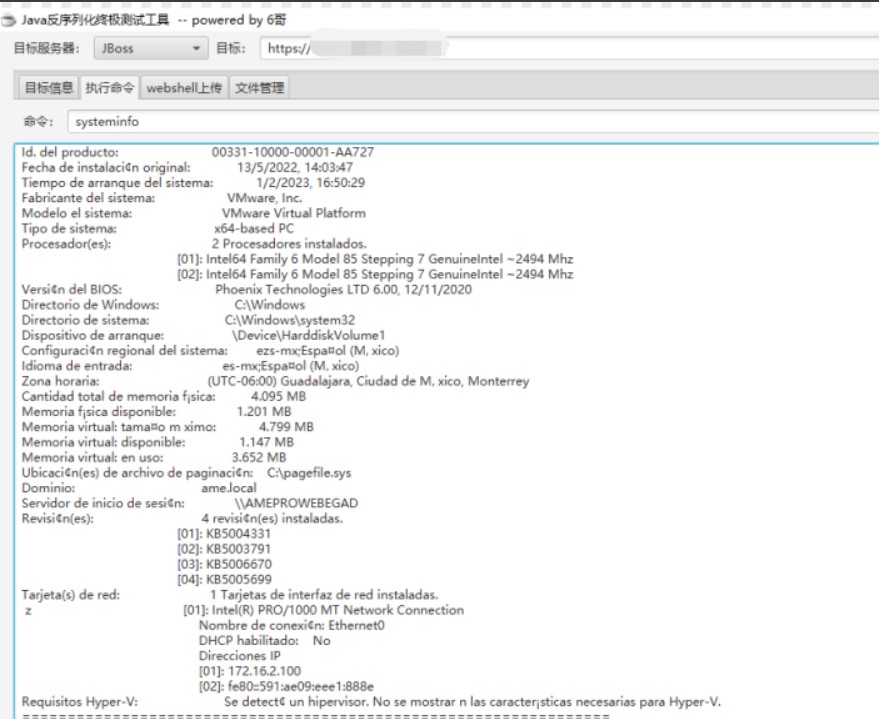
Task: Click the Se detectó un hipervisor message
Action: 472,702
